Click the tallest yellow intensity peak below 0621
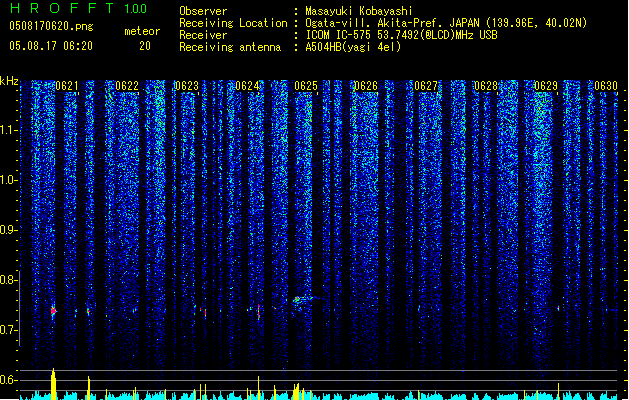Image resolution: width=629 pixels, height=400 pixels. pyautogui.click(x=53, y=384)
